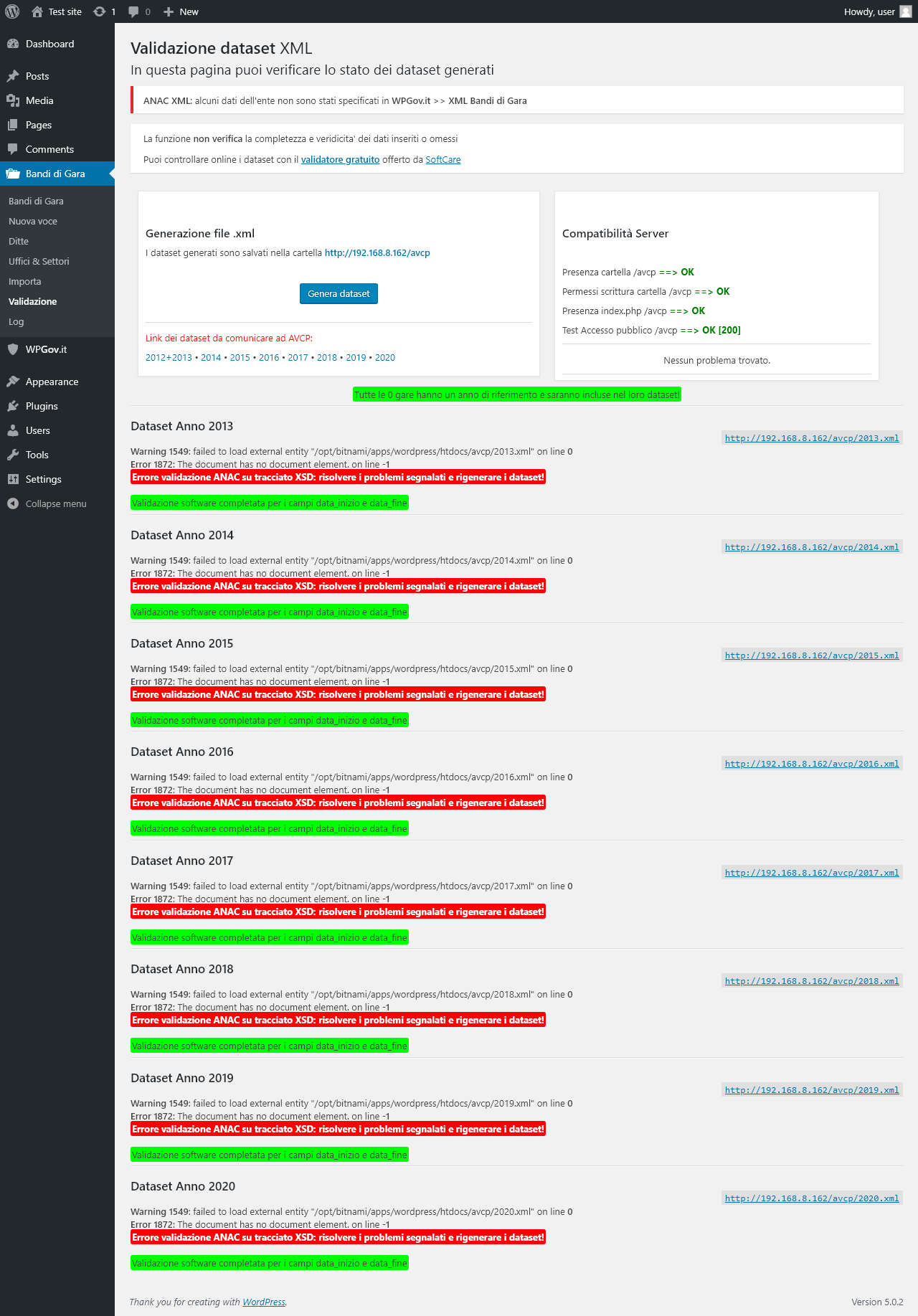Image resolution: width=918 pixels, height=1316 pixels.
Task: Open the comments bubble icon in admin bar
Action: pos(133,11)
